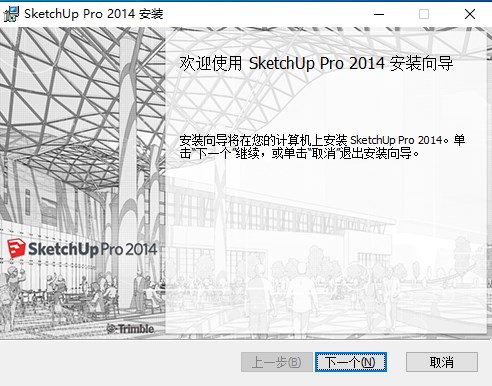
Task: Click the Trimble logo on the banner
Action: coord(130,329)
